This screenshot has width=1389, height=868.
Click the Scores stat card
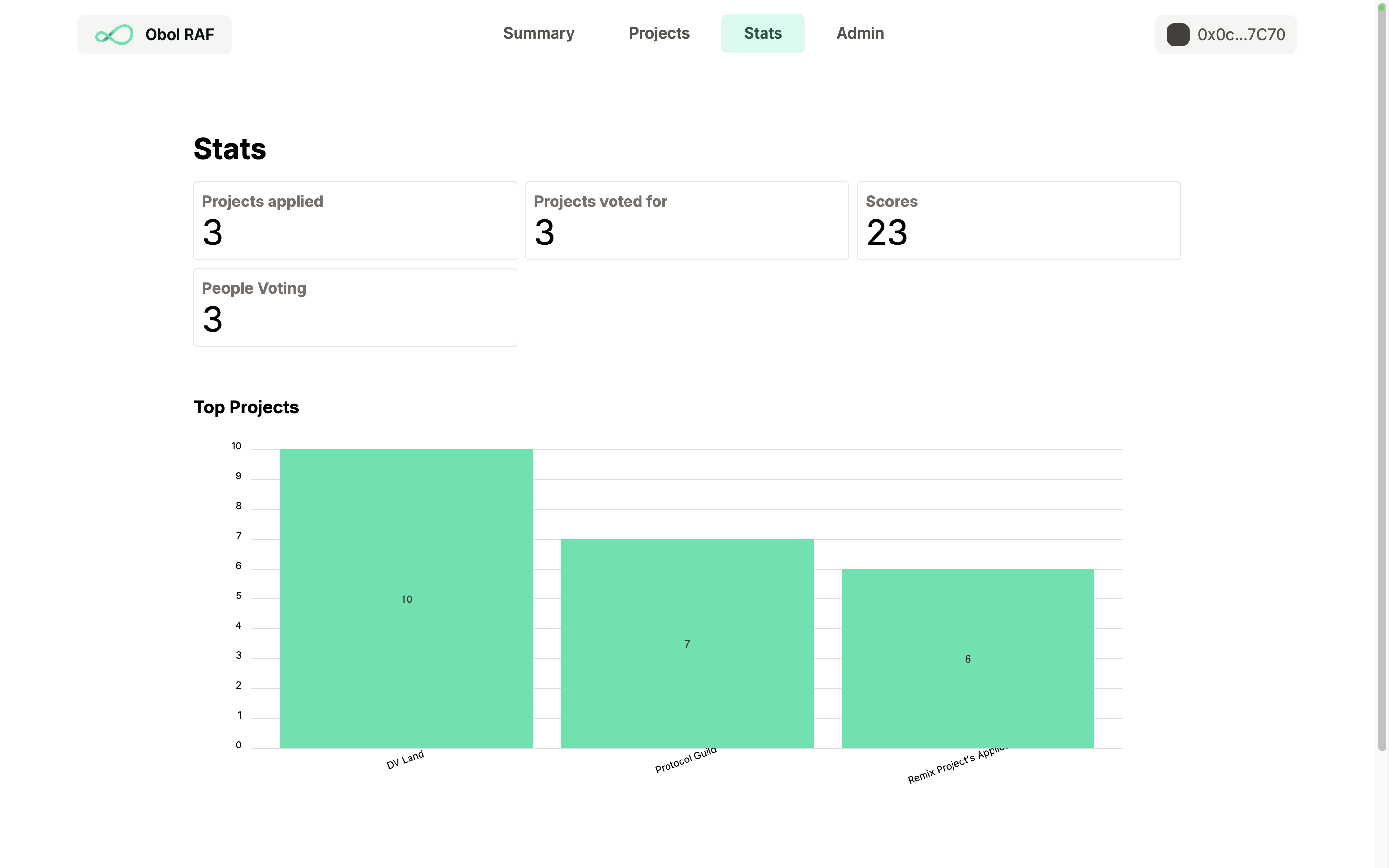click(x=1018, y=221)
